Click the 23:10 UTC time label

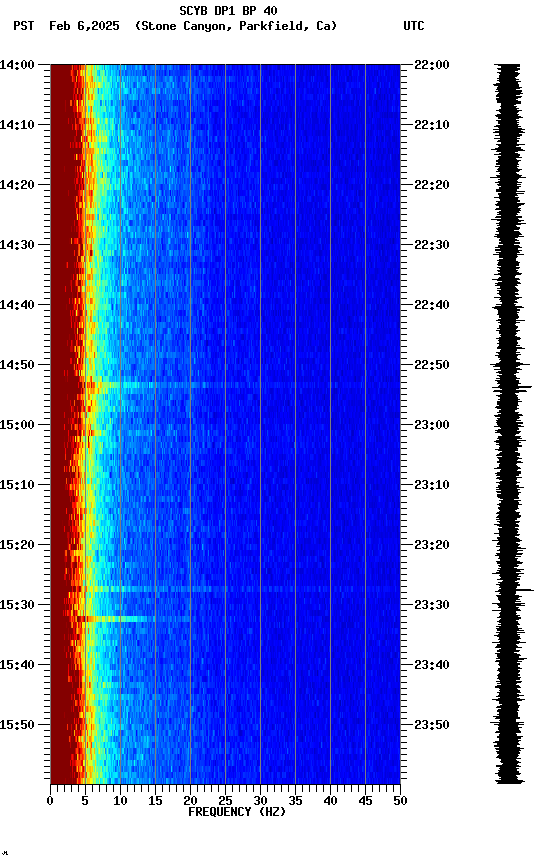click(432, 485)
